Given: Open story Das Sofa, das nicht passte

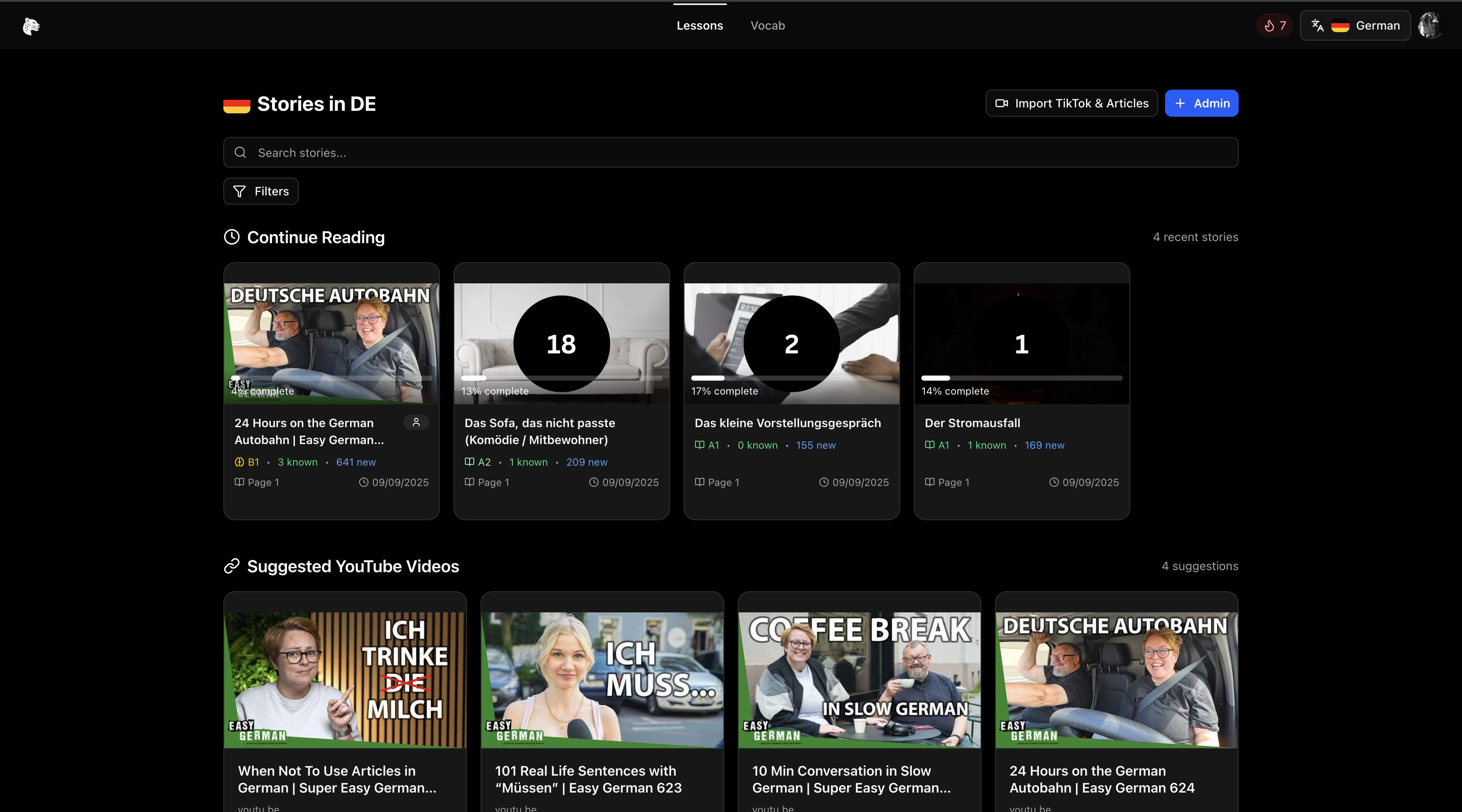Looking at the screenshot, I should click(x=540, y=431).
